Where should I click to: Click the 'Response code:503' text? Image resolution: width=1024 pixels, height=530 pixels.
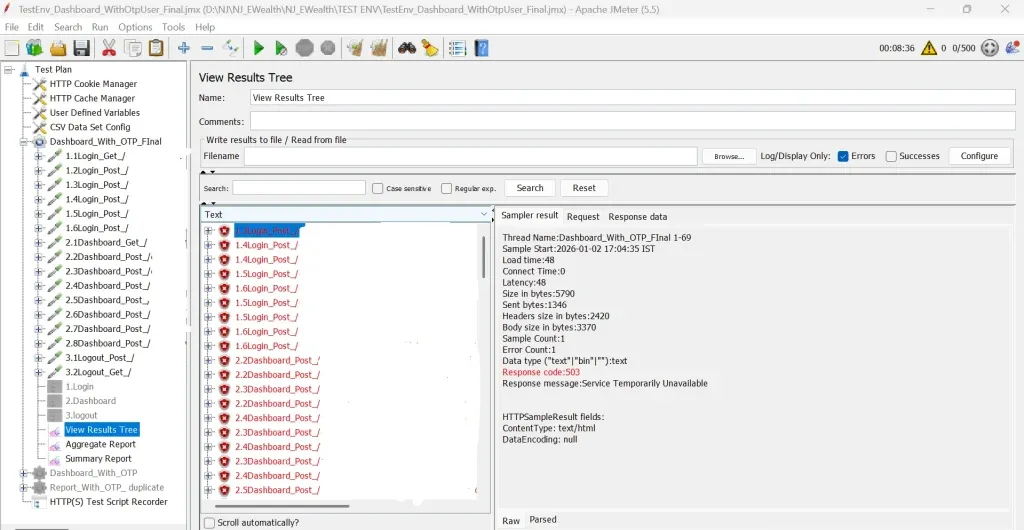[541, 372]
